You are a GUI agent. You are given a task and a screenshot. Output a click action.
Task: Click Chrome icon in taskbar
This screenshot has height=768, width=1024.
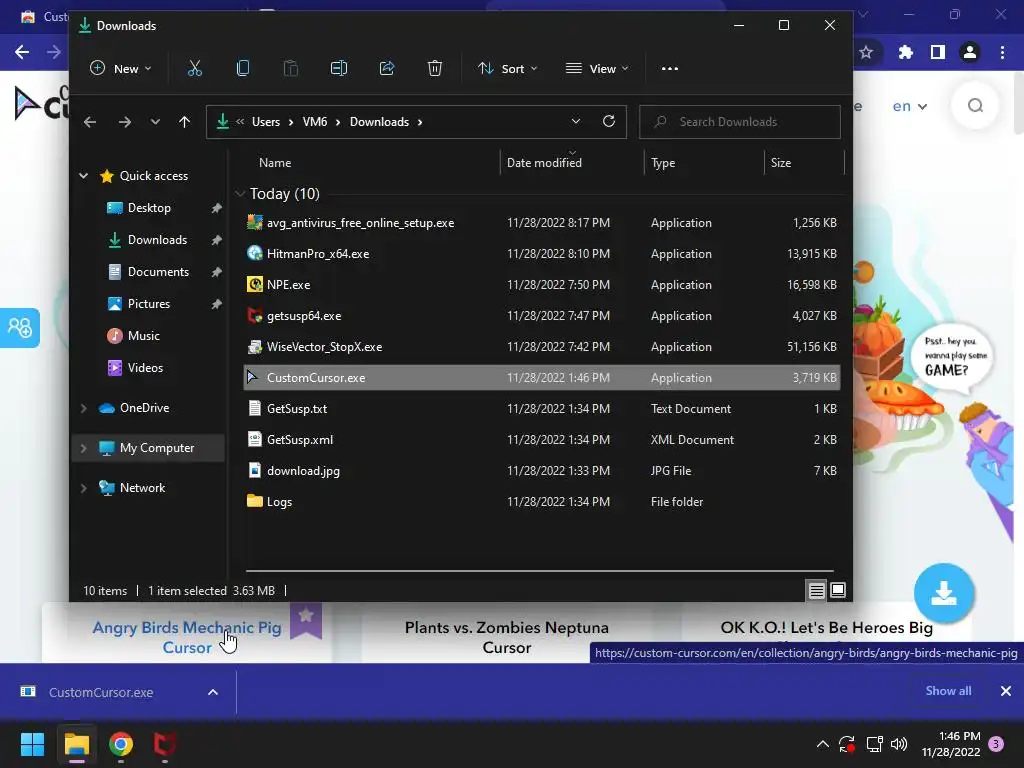121,744
